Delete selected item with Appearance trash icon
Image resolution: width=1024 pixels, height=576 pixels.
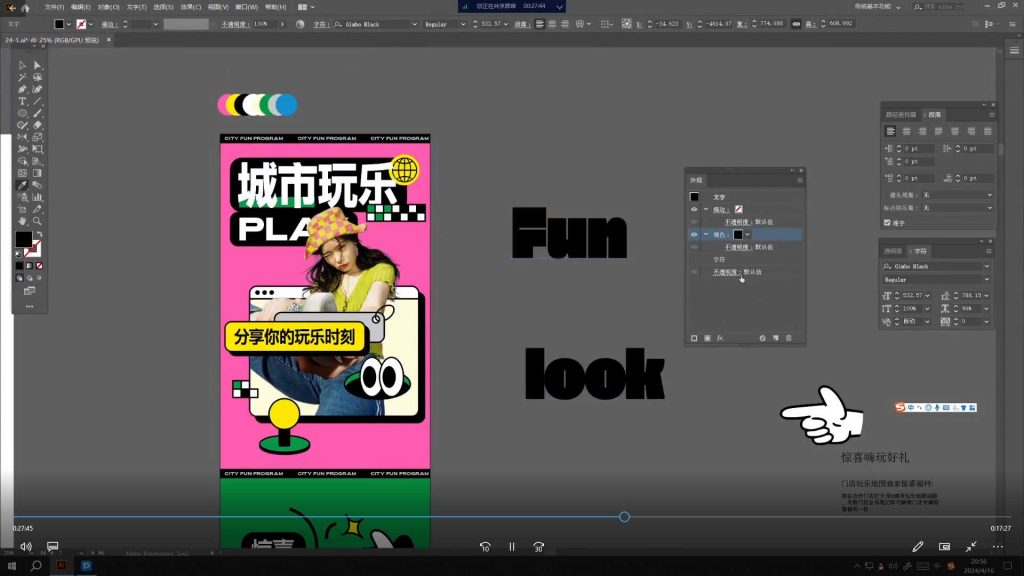(789, 338)
